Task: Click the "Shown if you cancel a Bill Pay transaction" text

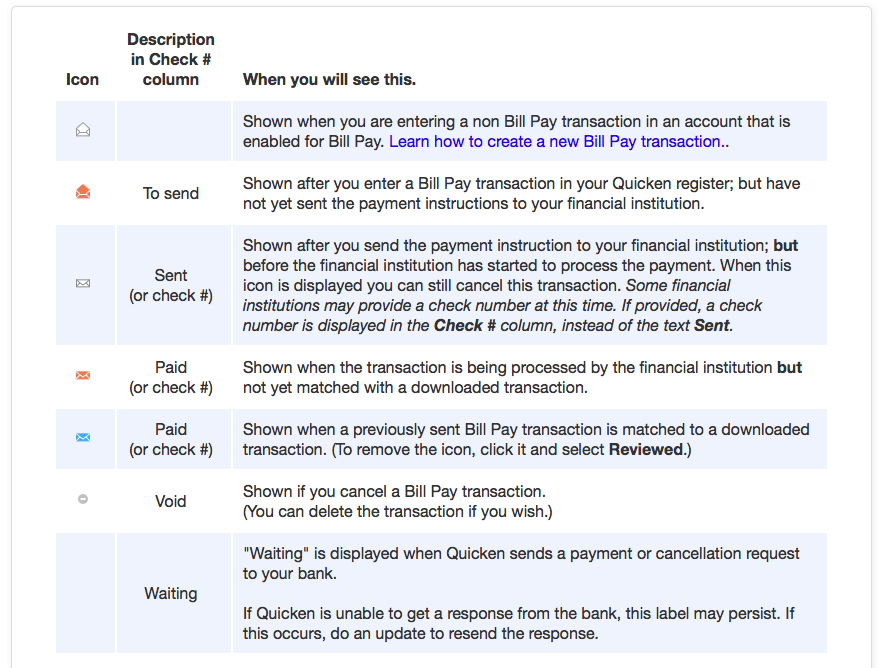Action: coord(394,491)
